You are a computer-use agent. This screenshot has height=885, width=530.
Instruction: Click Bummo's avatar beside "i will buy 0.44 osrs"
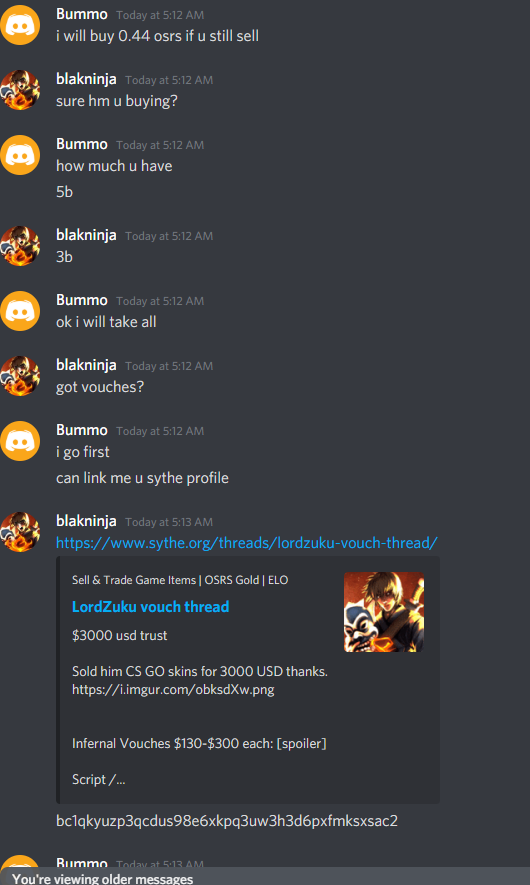tap(20, 25)
